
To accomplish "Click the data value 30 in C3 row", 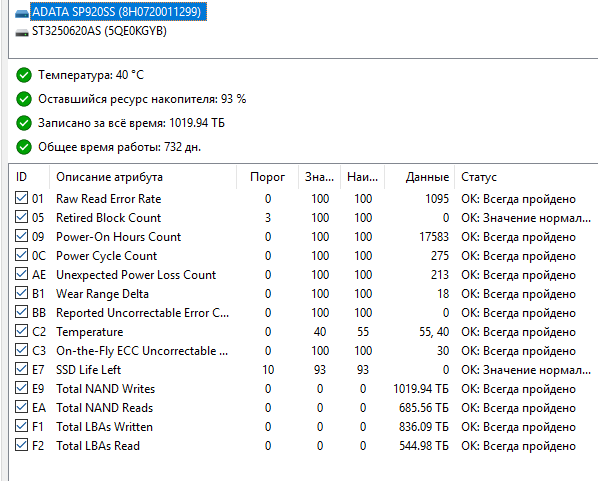I will (x=443, y=351).
